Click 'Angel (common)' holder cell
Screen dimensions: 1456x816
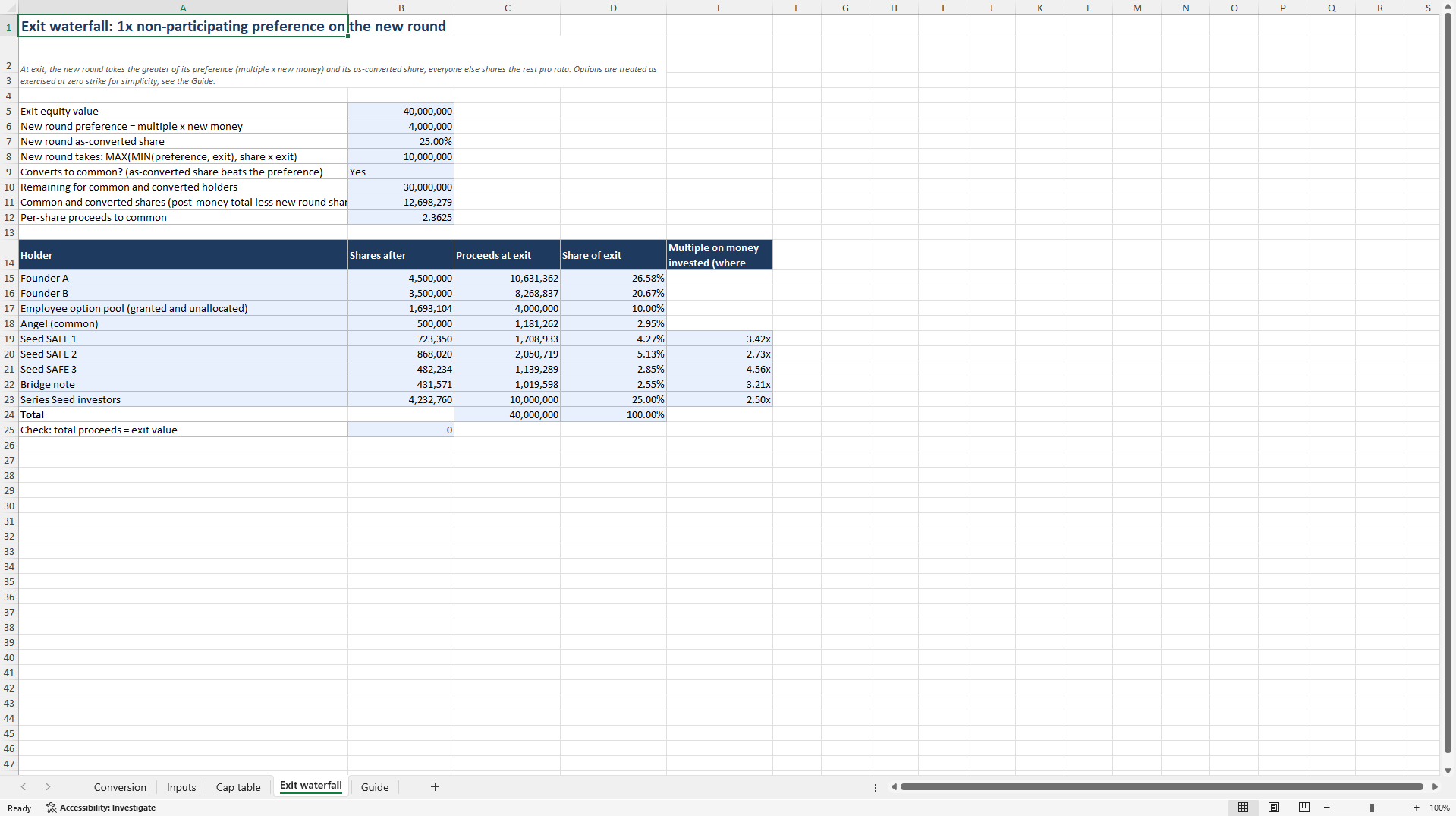coord(183,323)
